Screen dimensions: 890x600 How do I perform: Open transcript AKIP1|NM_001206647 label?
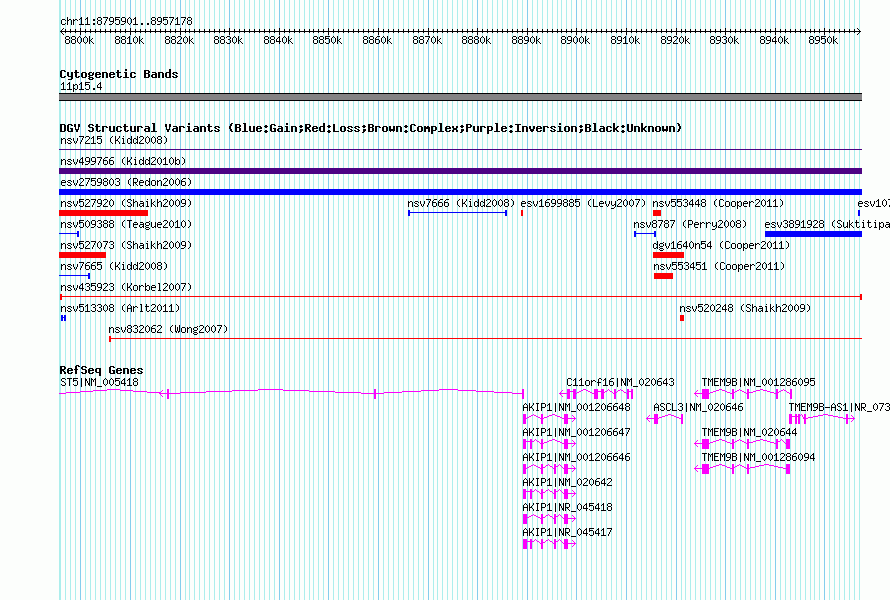(x=576, y=433)
